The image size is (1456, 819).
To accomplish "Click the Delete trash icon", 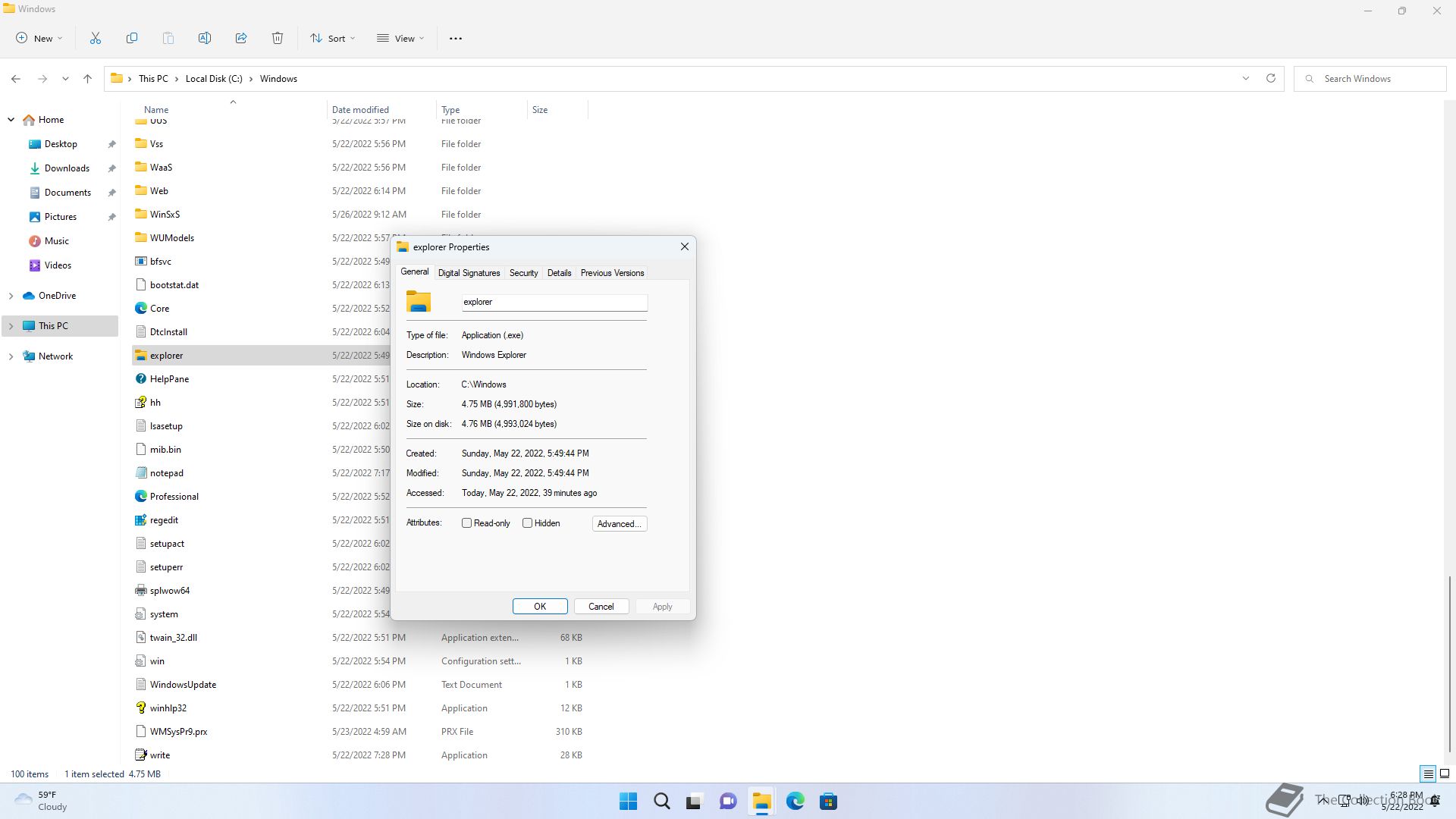I will (278, 38).
